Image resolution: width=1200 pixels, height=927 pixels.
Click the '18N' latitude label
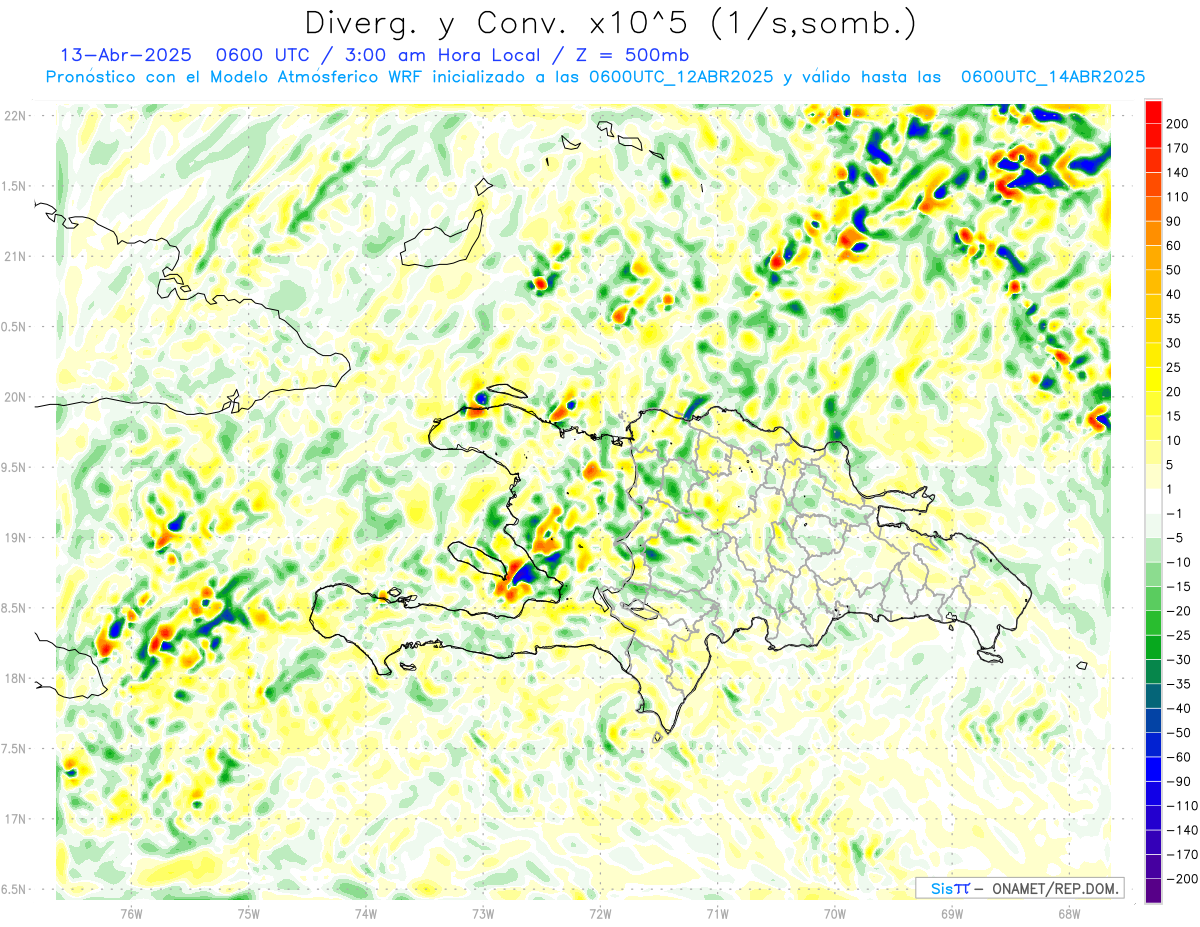[x=15, y=679]
